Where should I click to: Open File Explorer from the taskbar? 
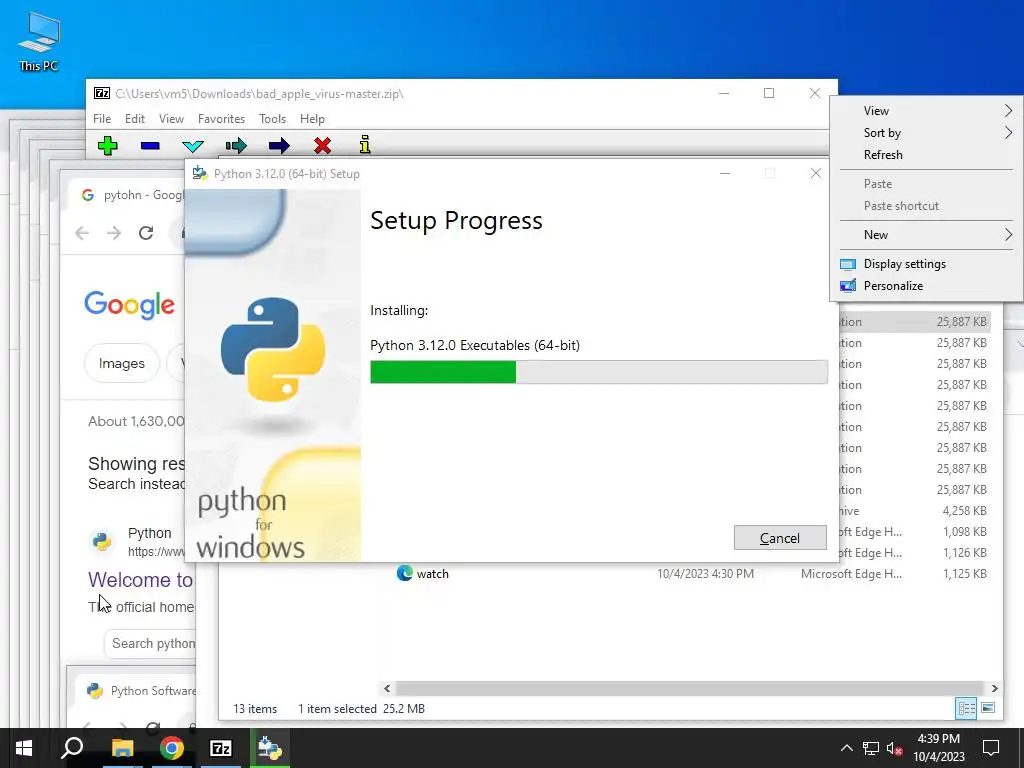[x=122, y=748]
